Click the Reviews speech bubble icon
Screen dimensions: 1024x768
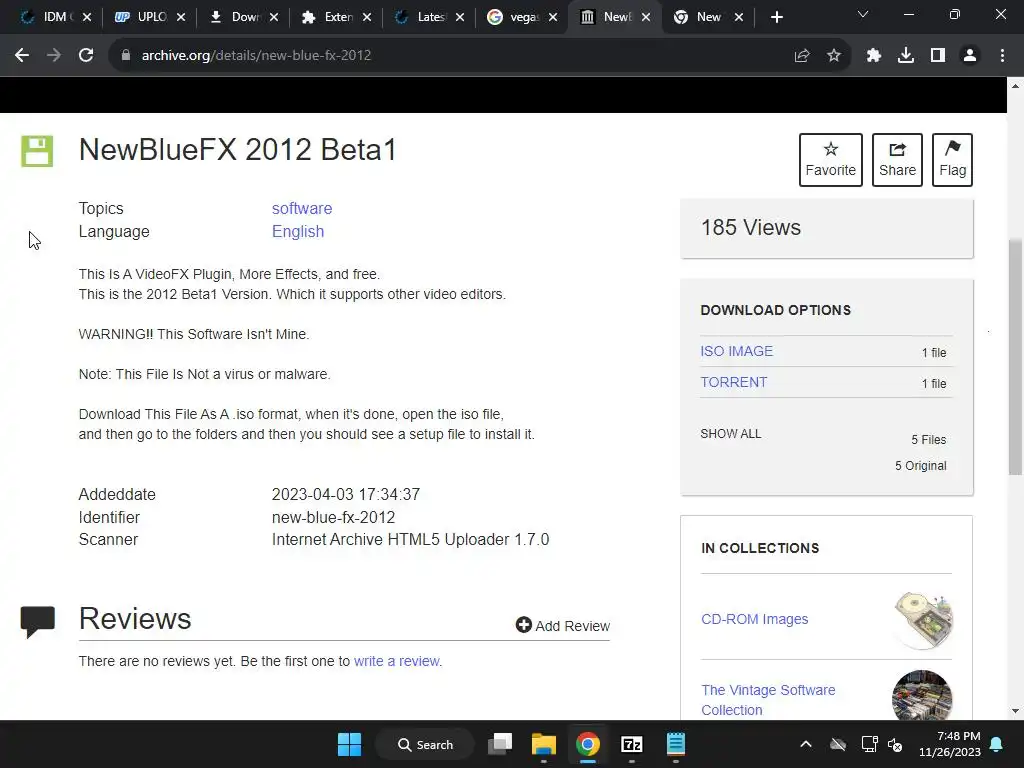tap(38, 622)
